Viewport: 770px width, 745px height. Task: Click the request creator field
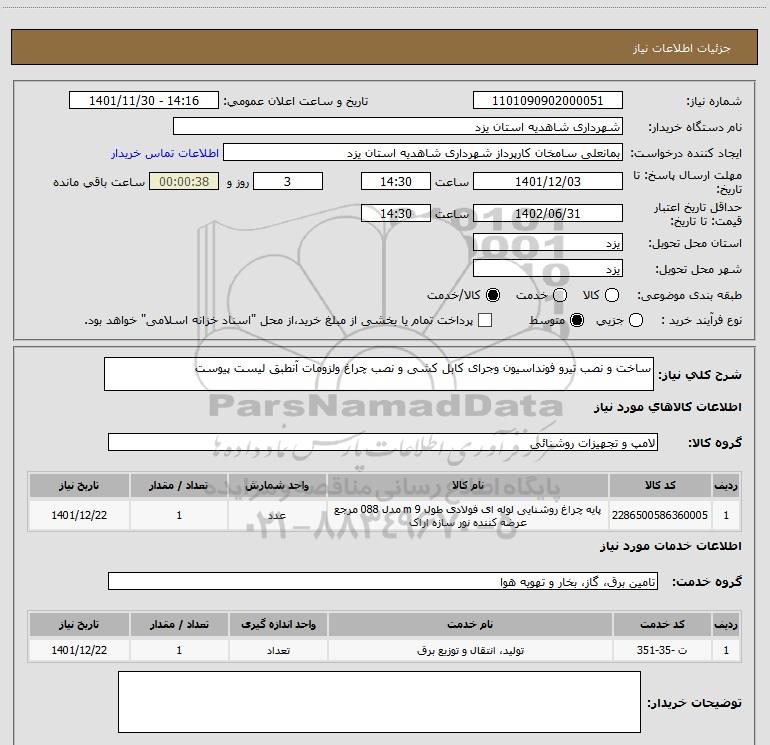[x=423, y=153]
